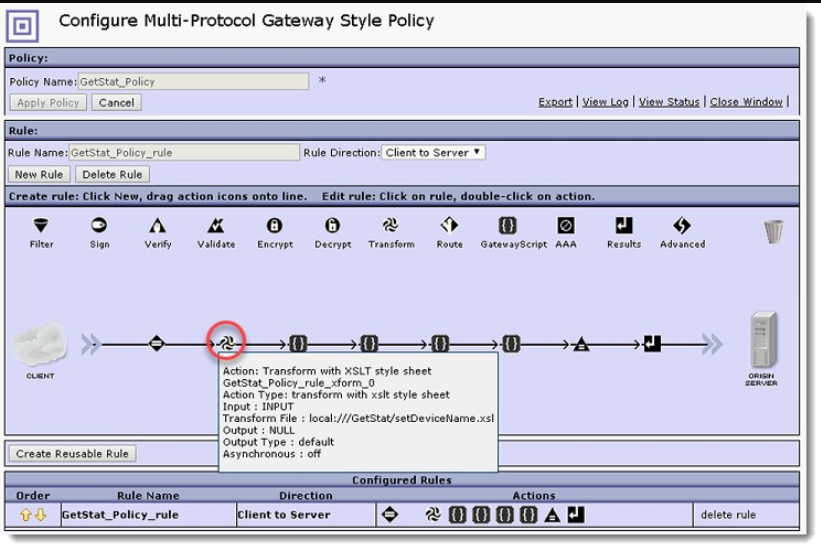
Task: Click the Close Window link
Action: (746, 102)
